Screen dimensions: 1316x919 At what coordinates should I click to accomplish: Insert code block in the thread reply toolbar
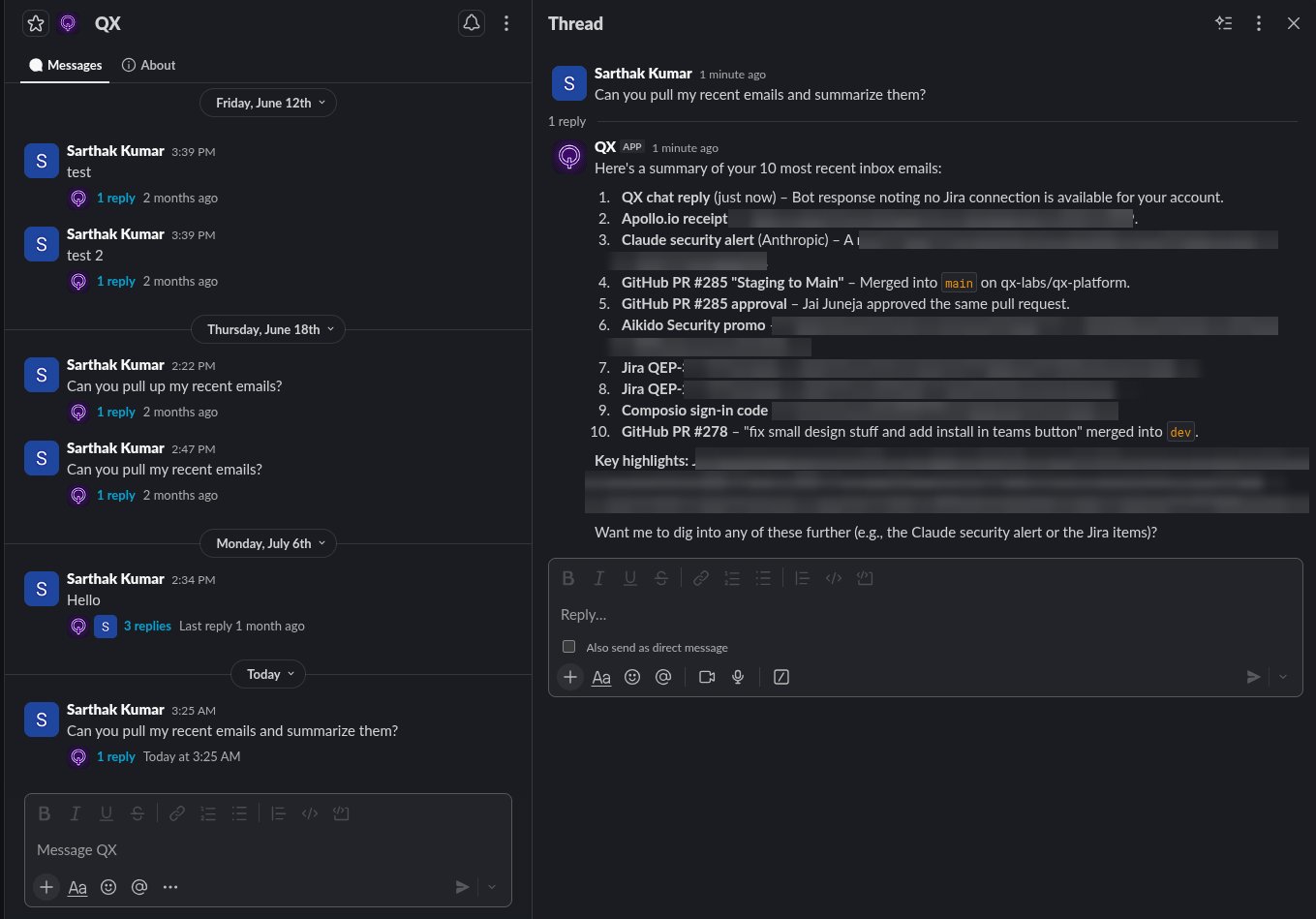[x=865, y=578]
